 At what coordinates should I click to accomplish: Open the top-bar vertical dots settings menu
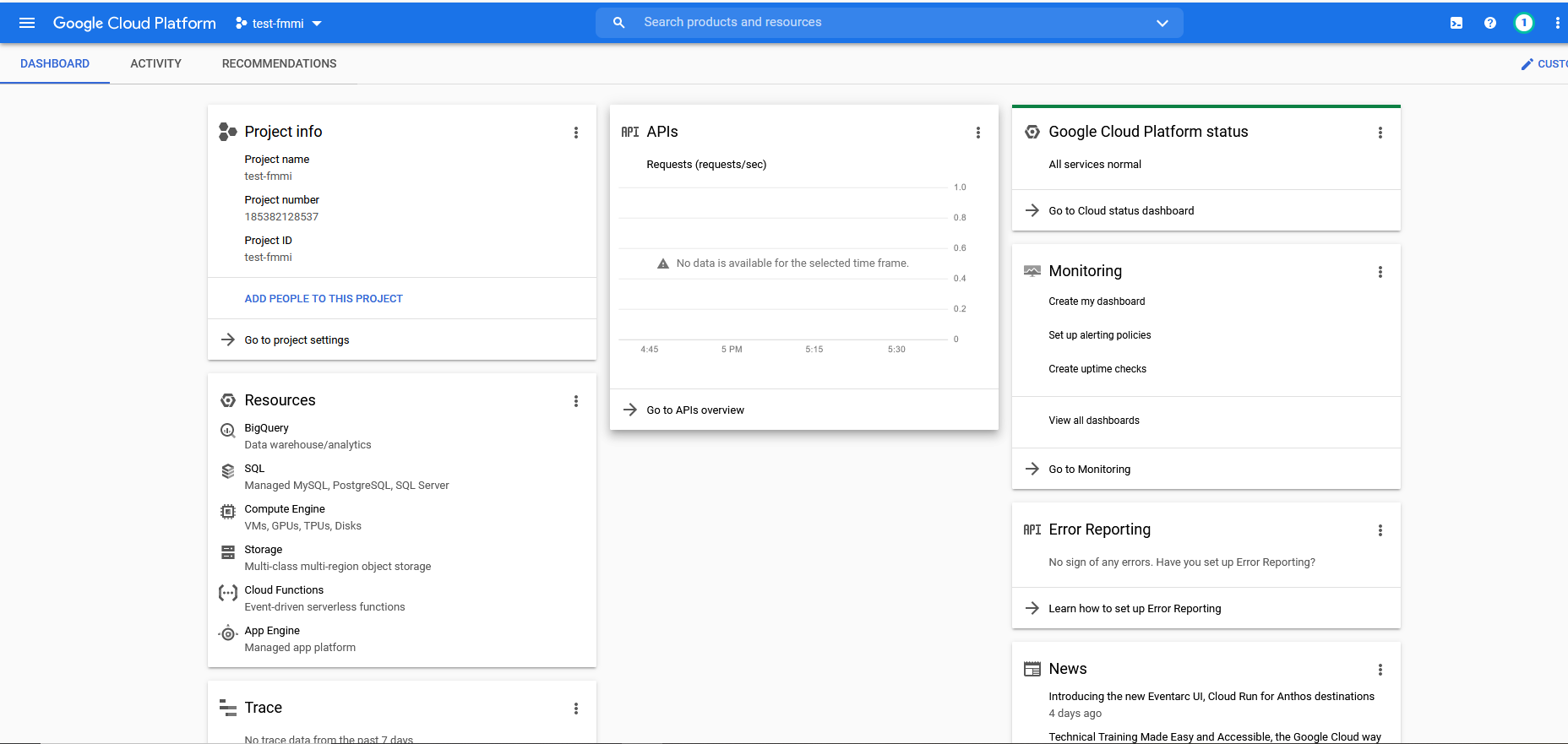tap(1557, 23)
